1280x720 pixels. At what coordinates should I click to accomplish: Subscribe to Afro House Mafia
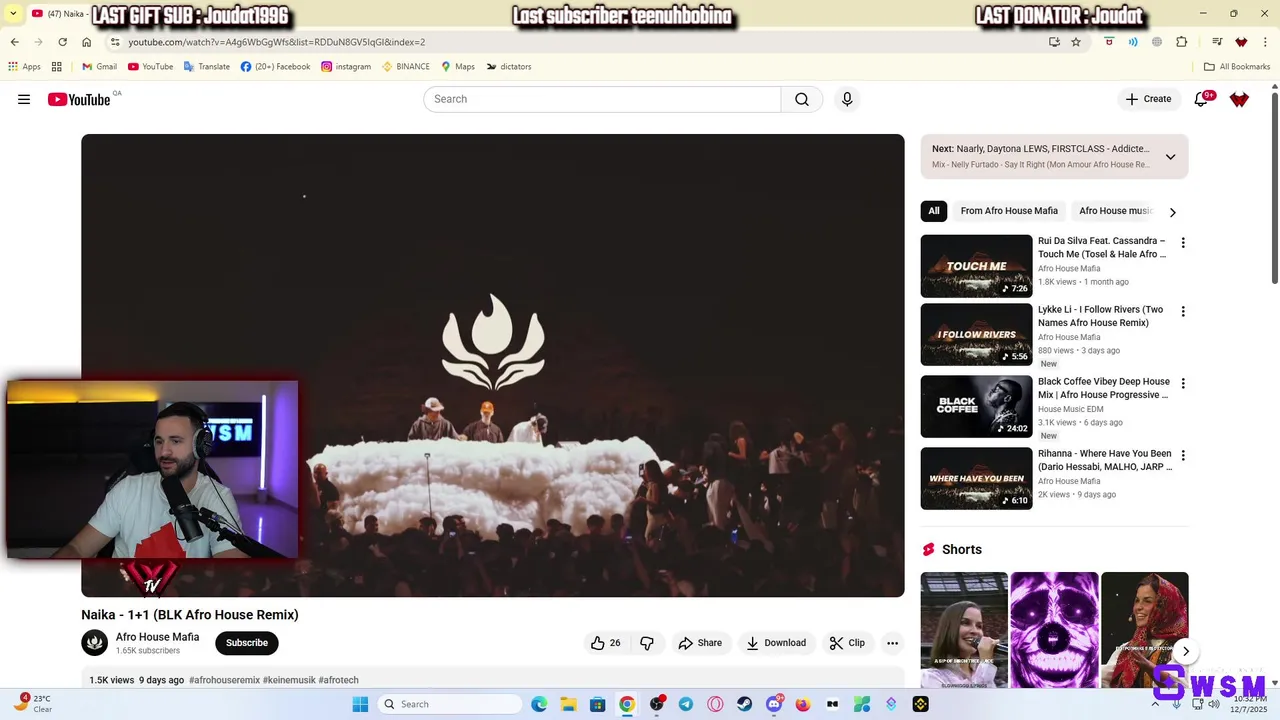(x=247, y=643)
